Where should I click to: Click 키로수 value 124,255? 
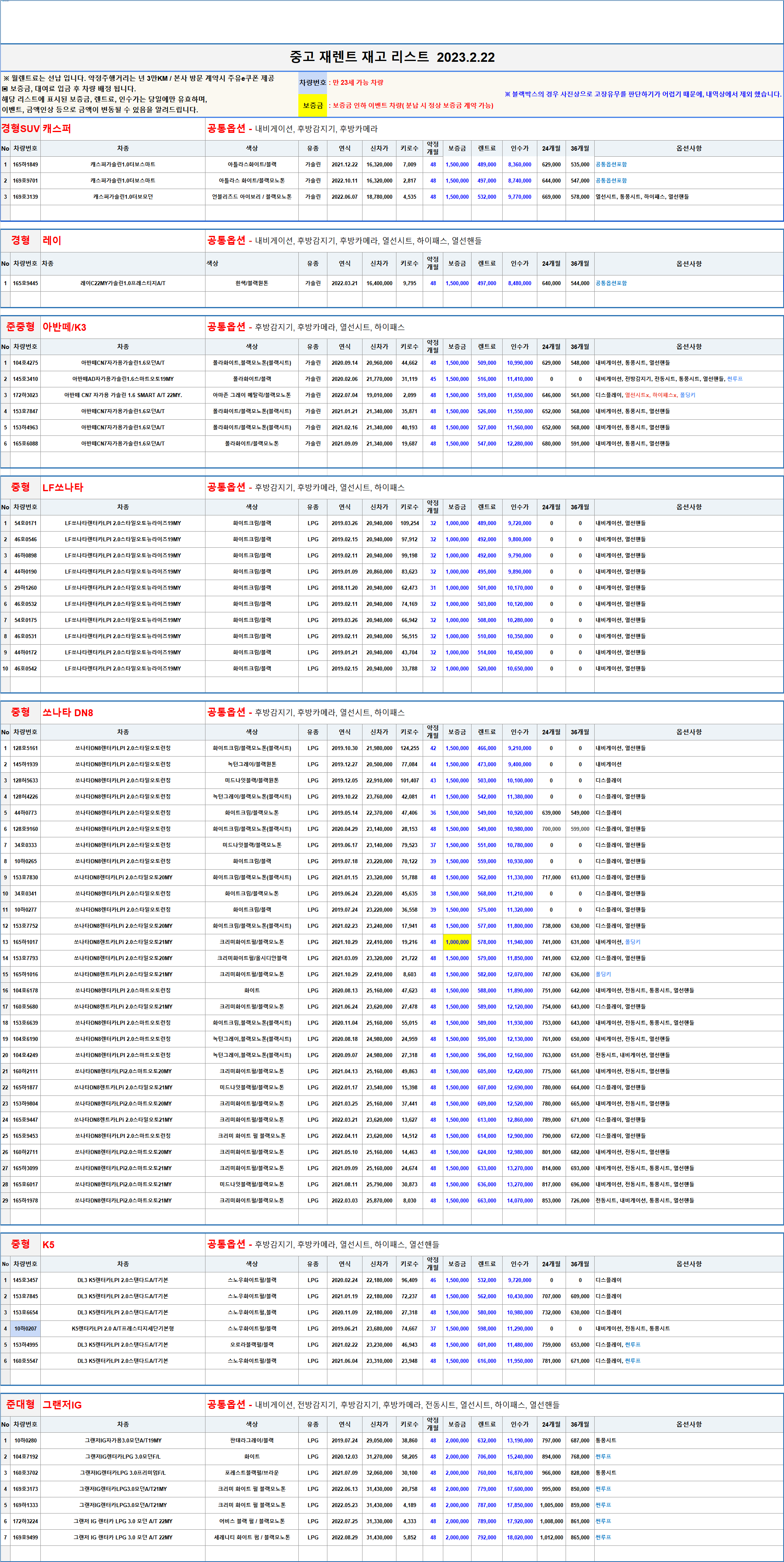click(410, 748)
